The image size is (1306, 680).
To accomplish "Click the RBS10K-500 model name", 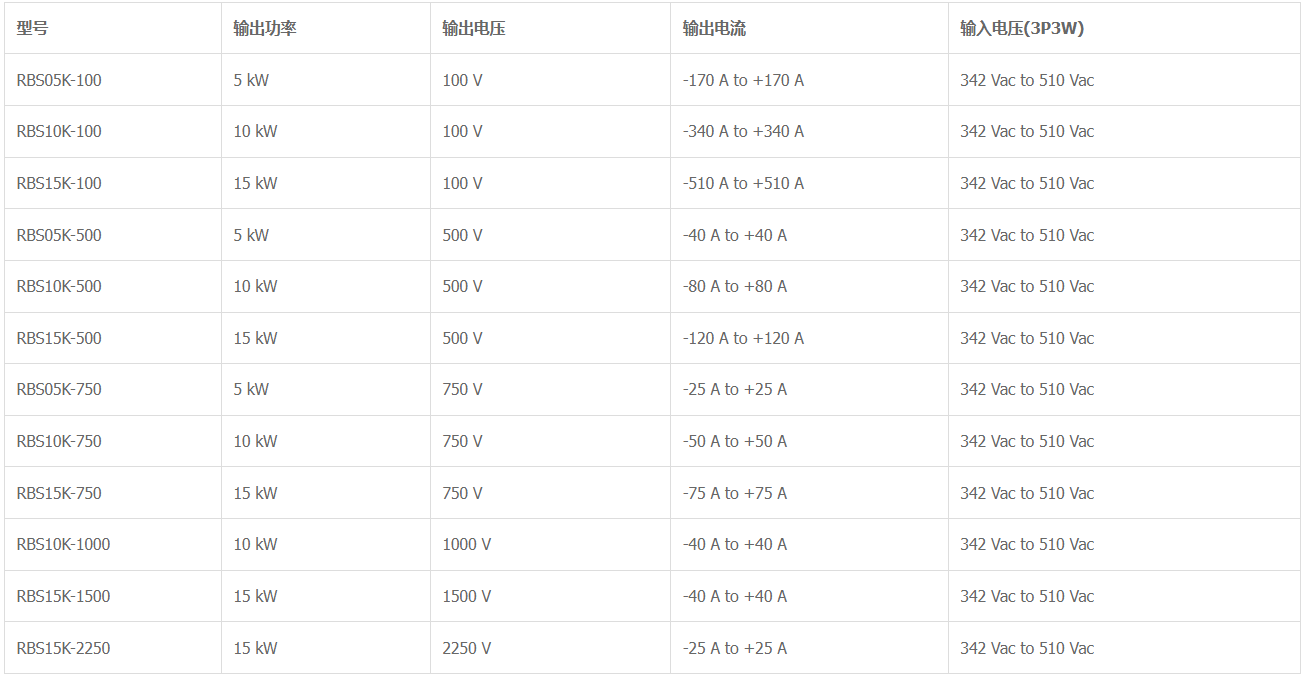I will click(x=59, y=286).
